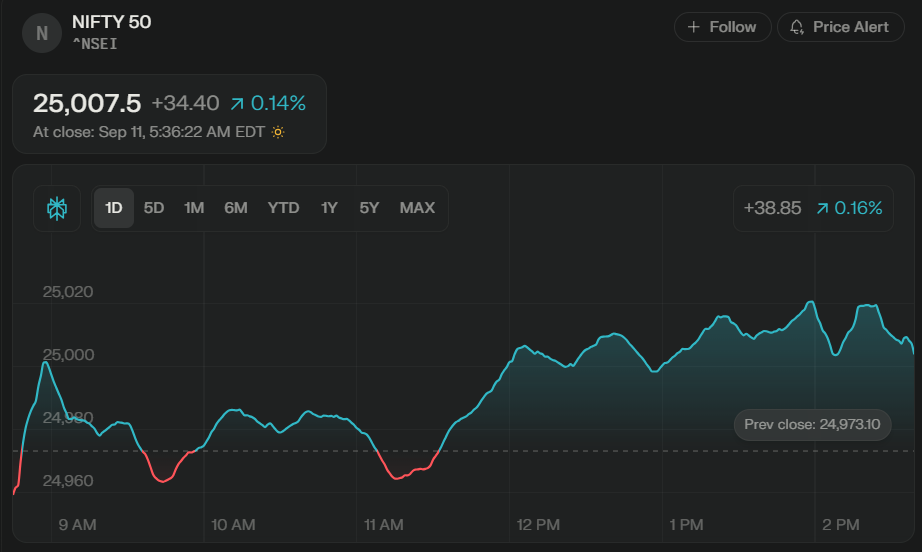Click the Perplexity logo chart icon
Viewport: 922px width, 552px height.
point(57,208)
